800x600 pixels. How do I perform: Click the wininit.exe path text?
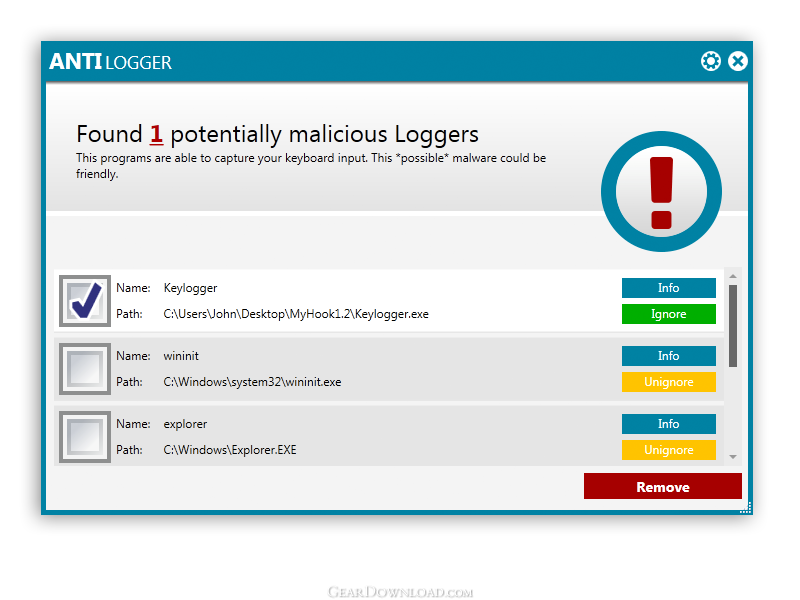tap(252, 382)
